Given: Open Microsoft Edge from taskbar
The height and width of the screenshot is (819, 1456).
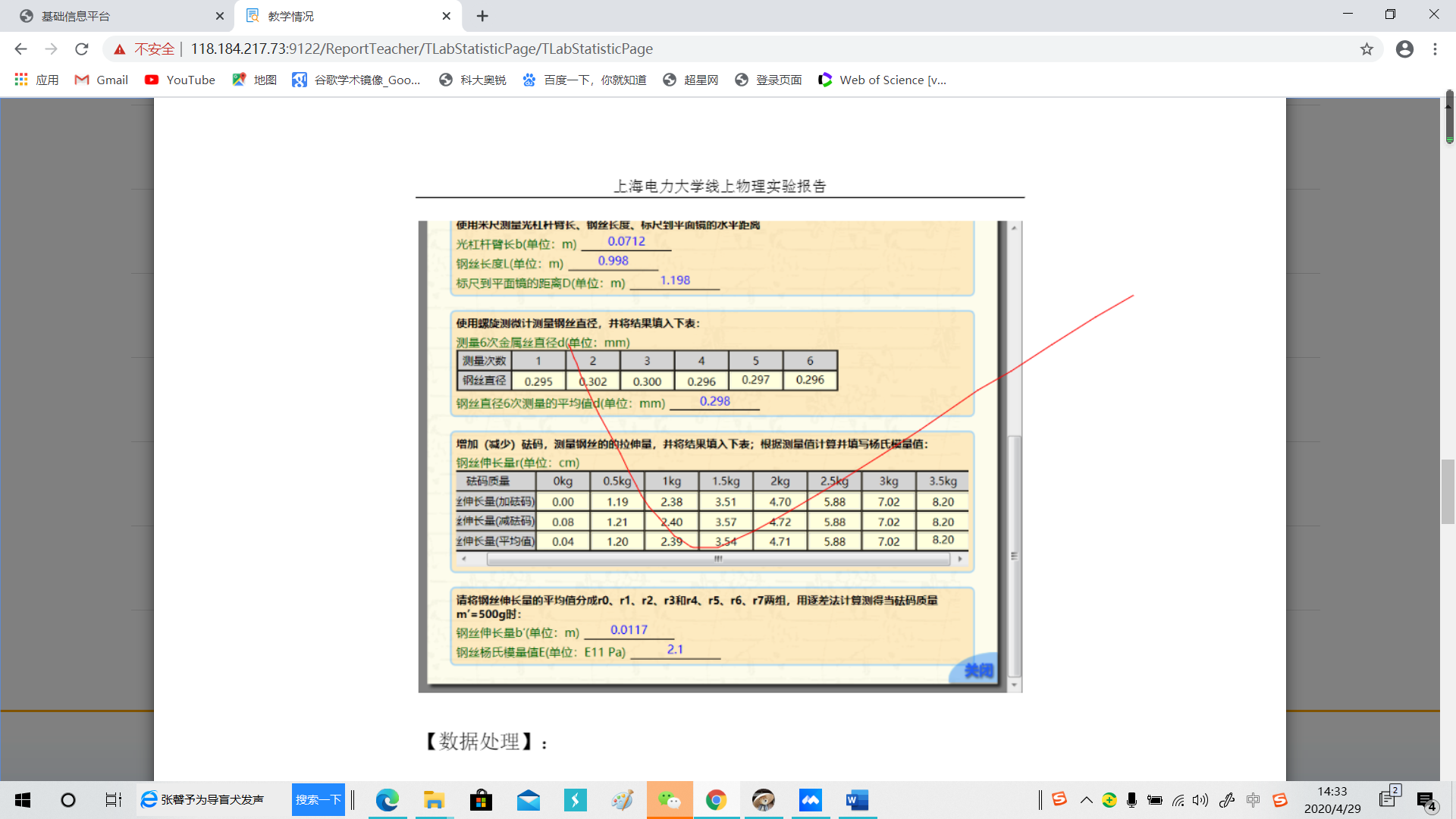Looking at the screenshot, I should coord(387,800).
